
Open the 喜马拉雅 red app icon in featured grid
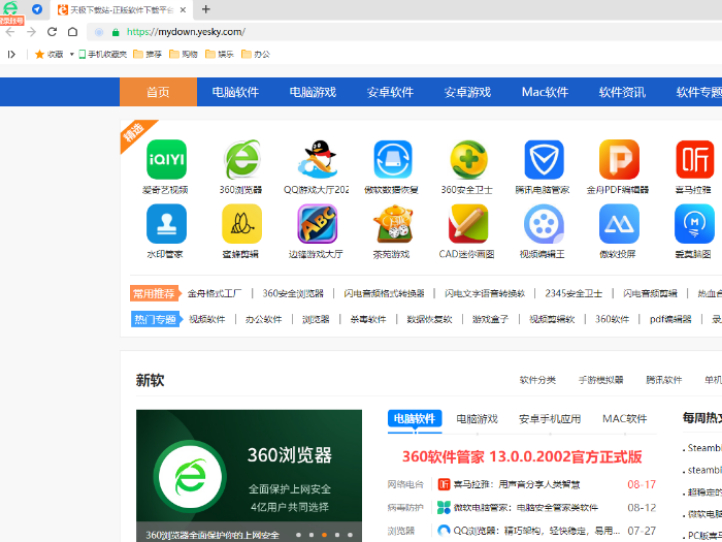point(694,159)
